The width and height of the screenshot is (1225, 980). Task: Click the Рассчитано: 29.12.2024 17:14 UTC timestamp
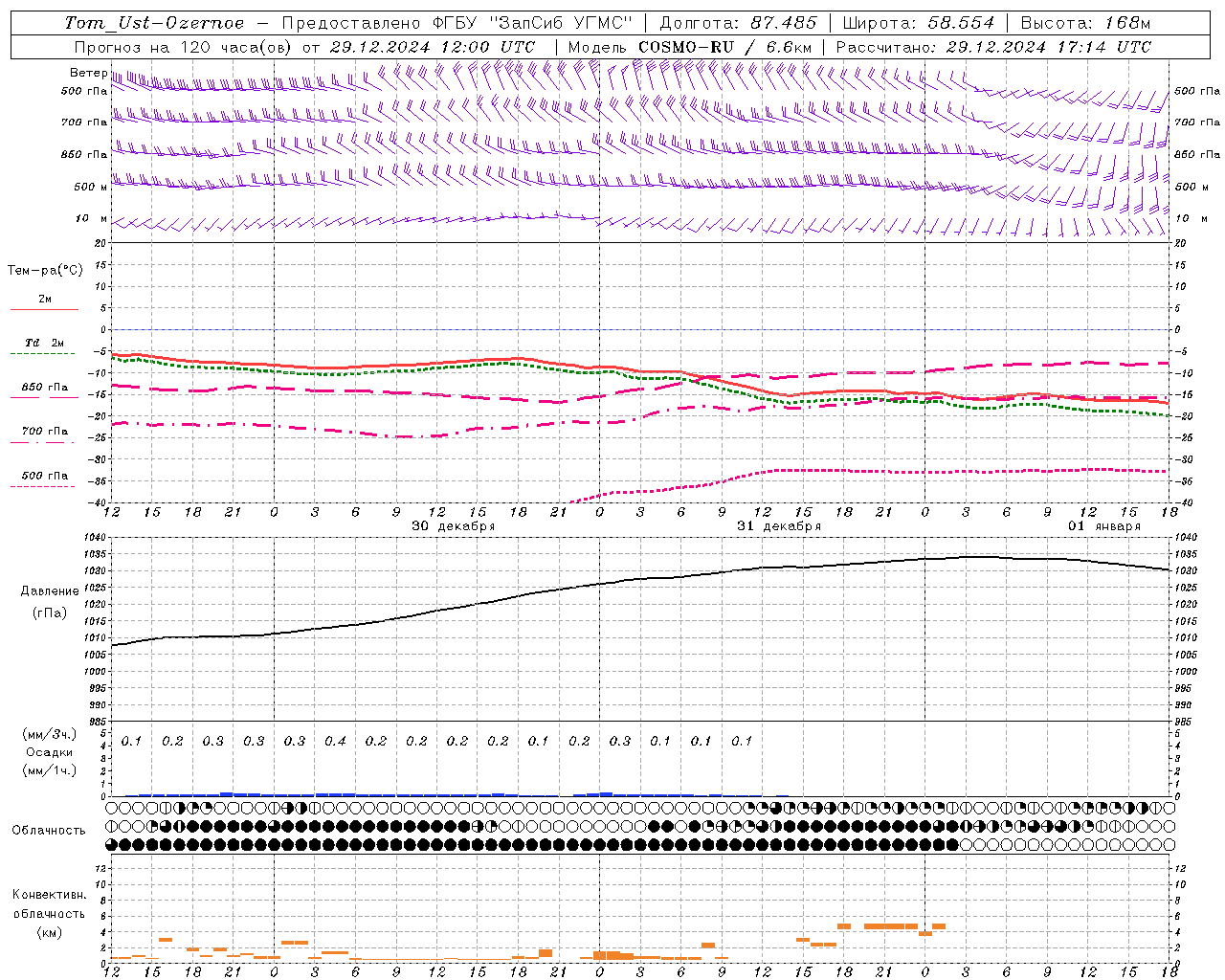pyautogui.click(x=993, y=47)
